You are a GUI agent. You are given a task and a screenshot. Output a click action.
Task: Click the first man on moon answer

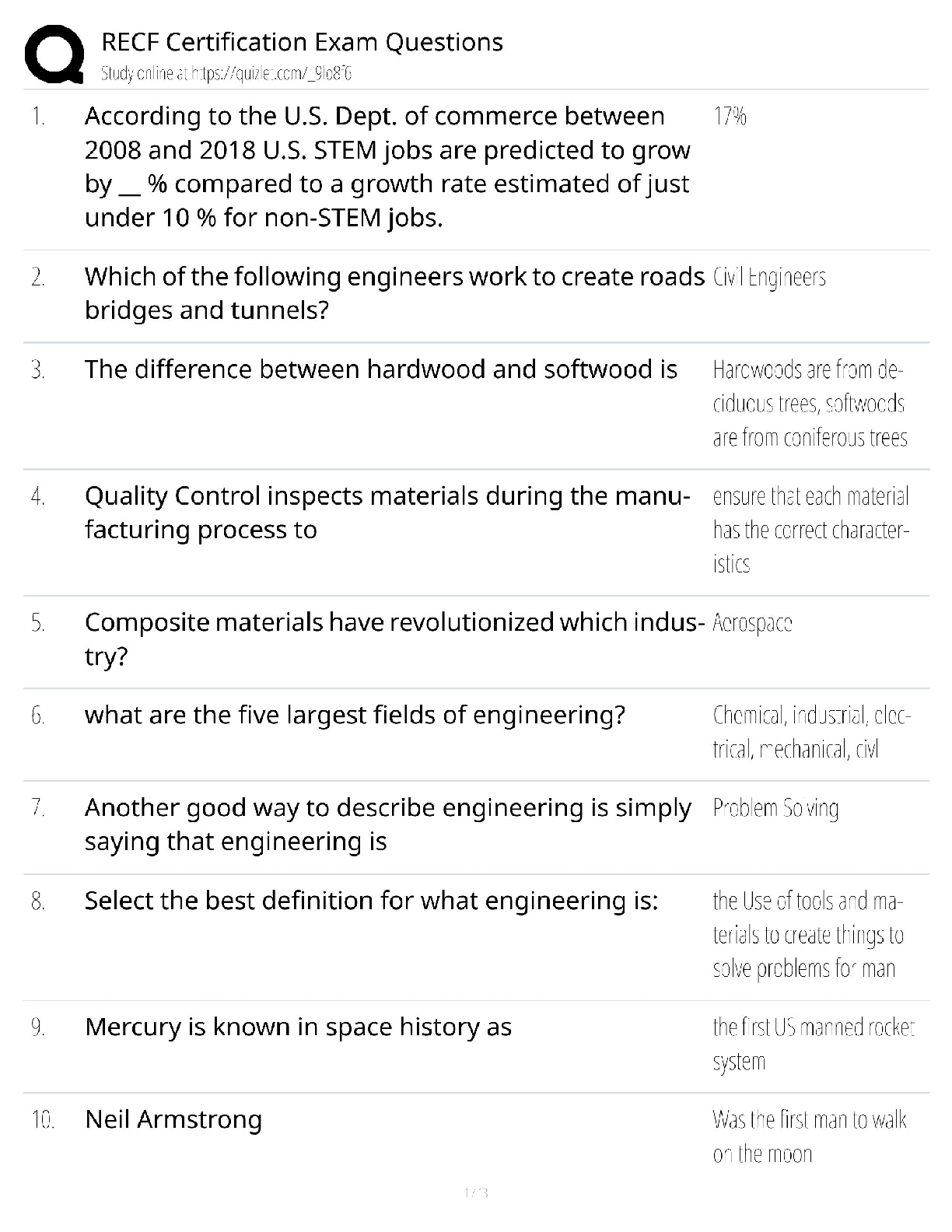click(809, 1136)
